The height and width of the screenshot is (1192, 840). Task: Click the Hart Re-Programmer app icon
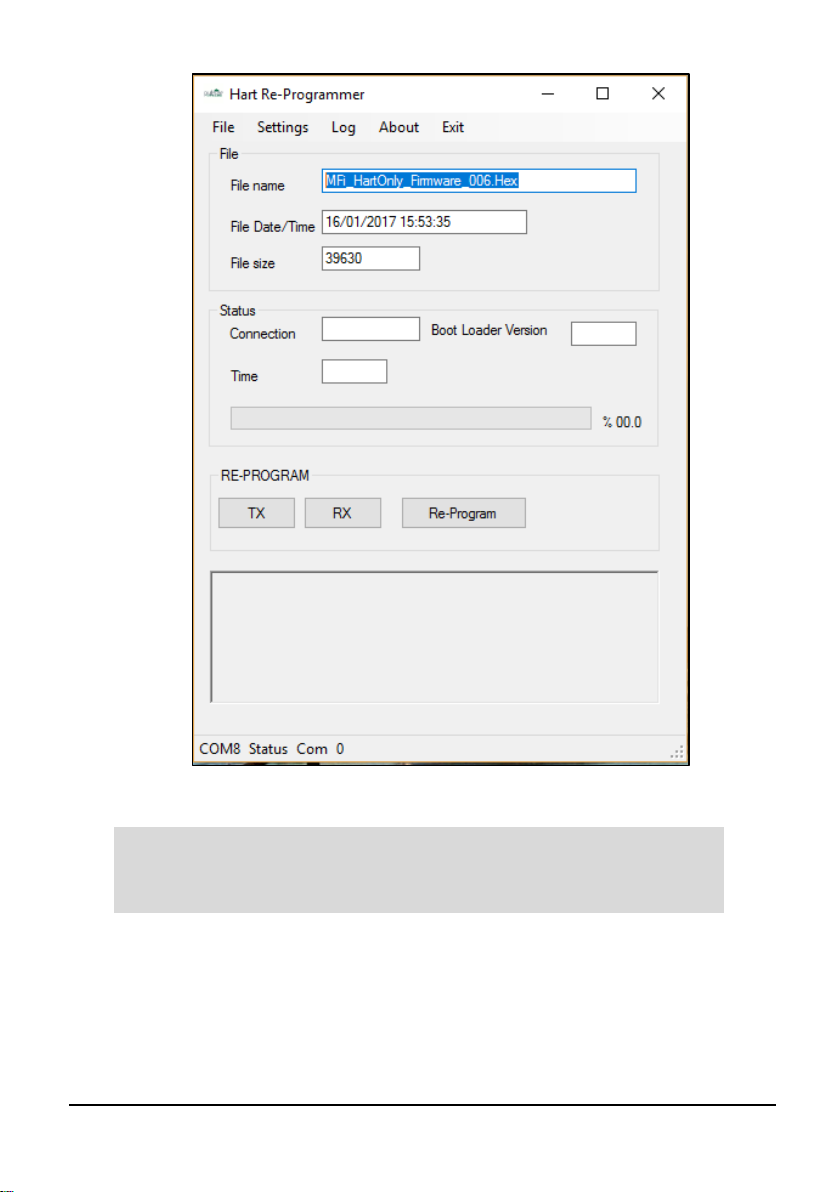[x=213, y=94]
